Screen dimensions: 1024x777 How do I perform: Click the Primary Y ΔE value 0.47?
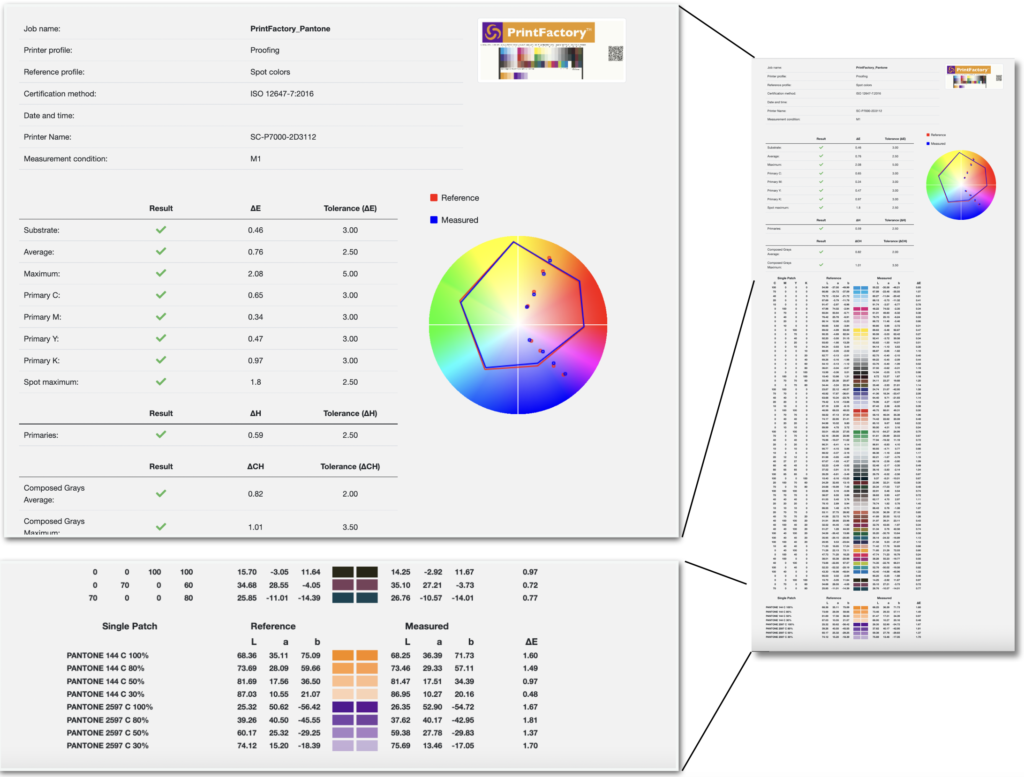[x=255, y=338]
